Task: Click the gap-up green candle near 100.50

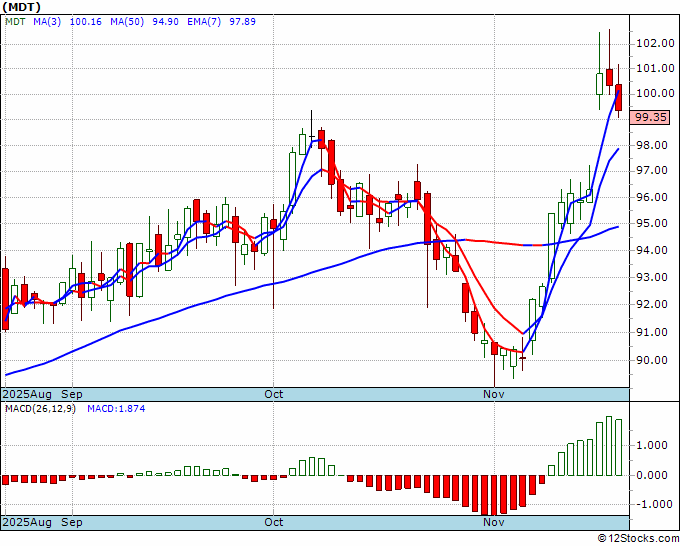Action: (599, 84)
